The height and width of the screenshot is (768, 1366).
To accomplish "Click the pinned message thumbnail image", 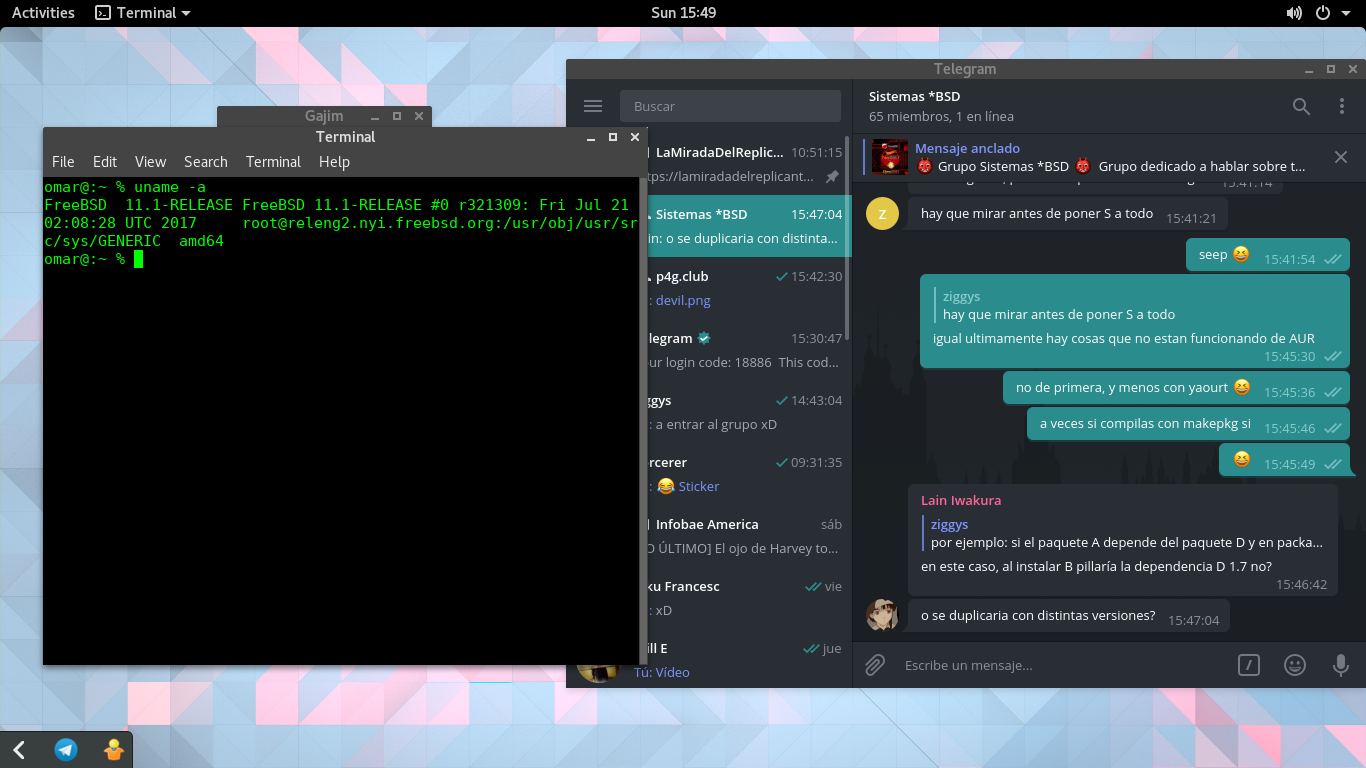I will coord(890,157).
